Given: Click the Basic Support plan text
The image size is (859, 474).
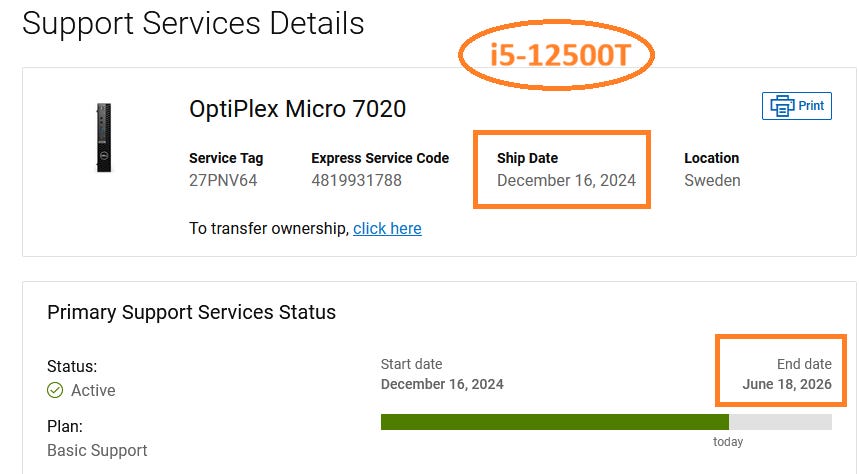Looking at the screenshot, I should coord(97,450).
